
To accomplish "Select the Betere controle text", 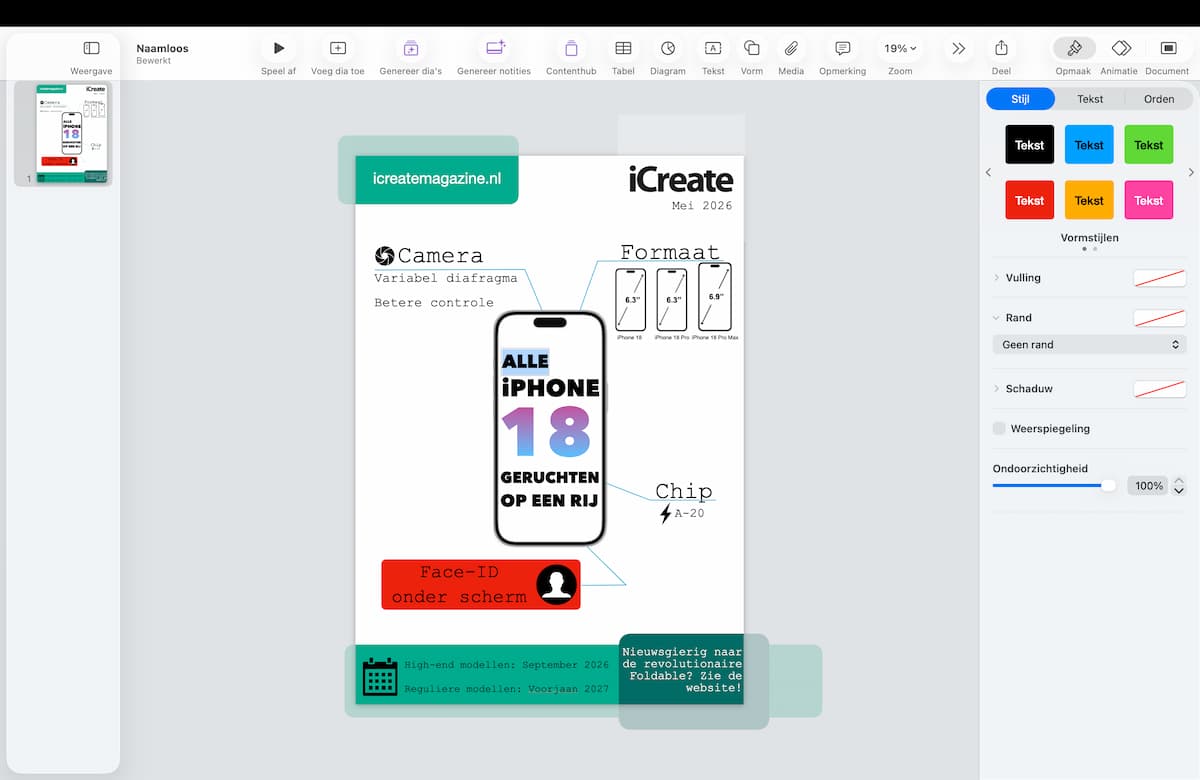I will click(434, 302).
